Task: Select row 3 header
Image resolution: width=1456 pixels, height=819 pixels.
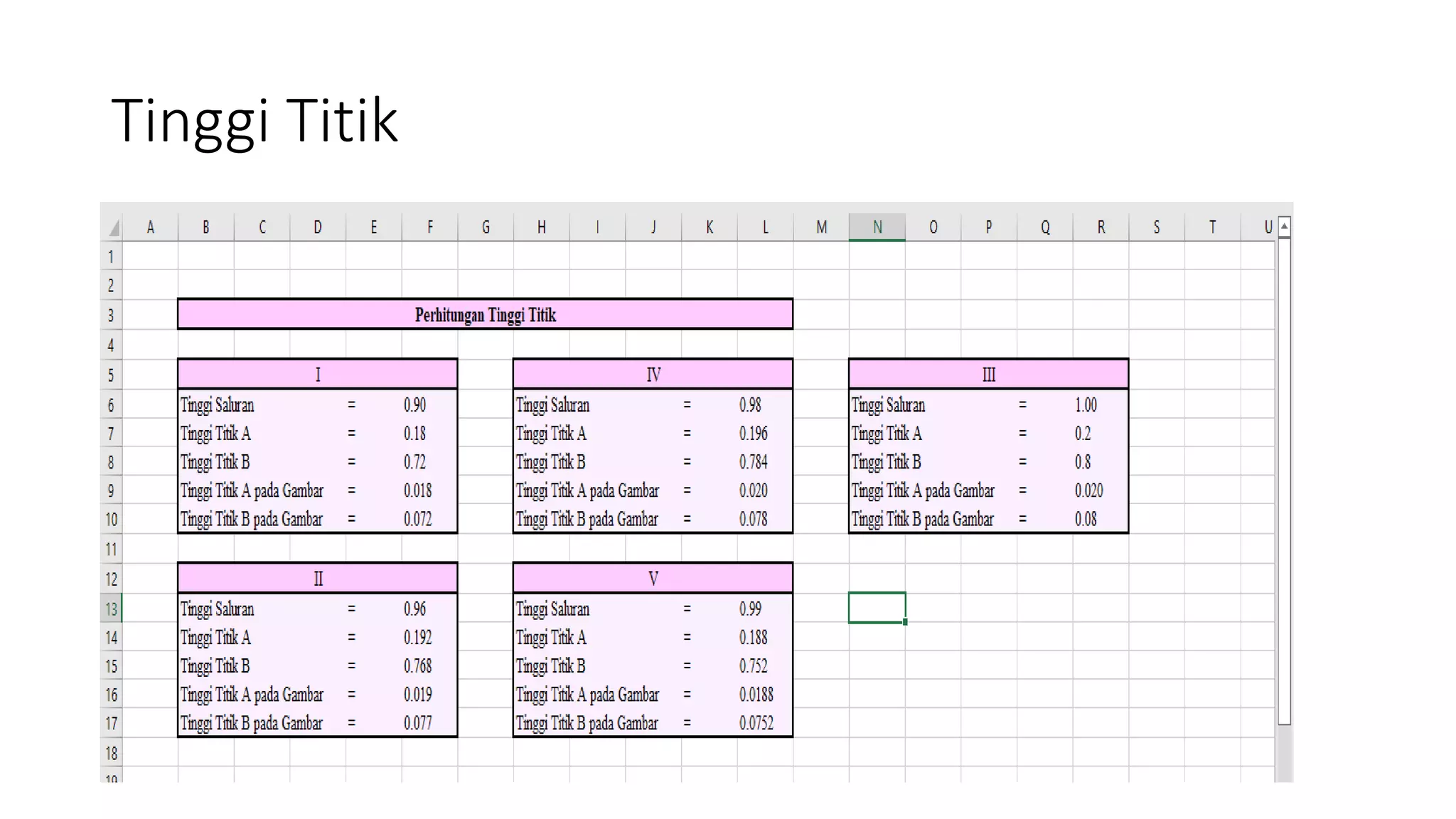Action: tap(111, 315)
